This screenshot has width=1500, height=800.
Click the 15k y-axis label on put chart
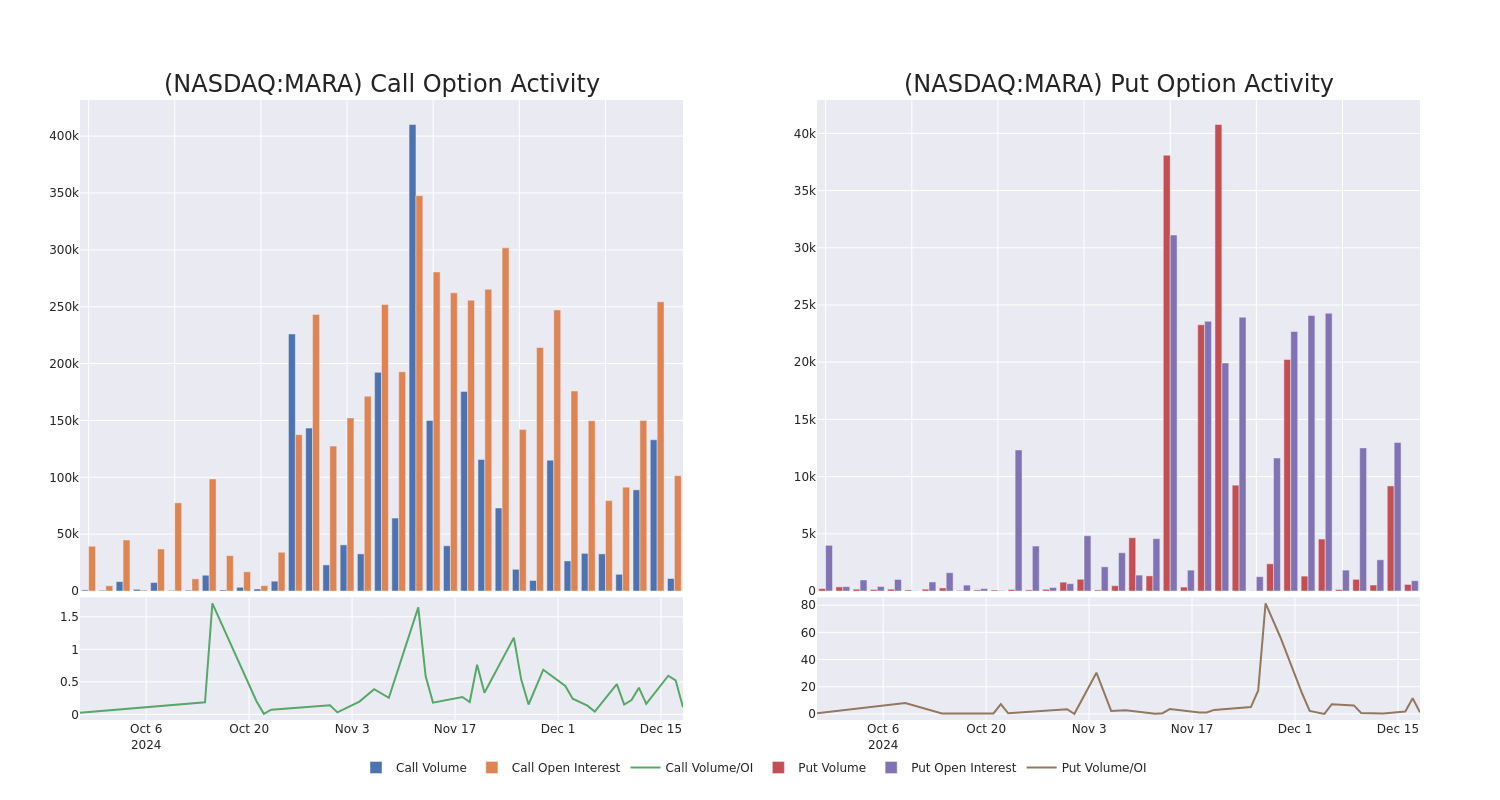805,420
